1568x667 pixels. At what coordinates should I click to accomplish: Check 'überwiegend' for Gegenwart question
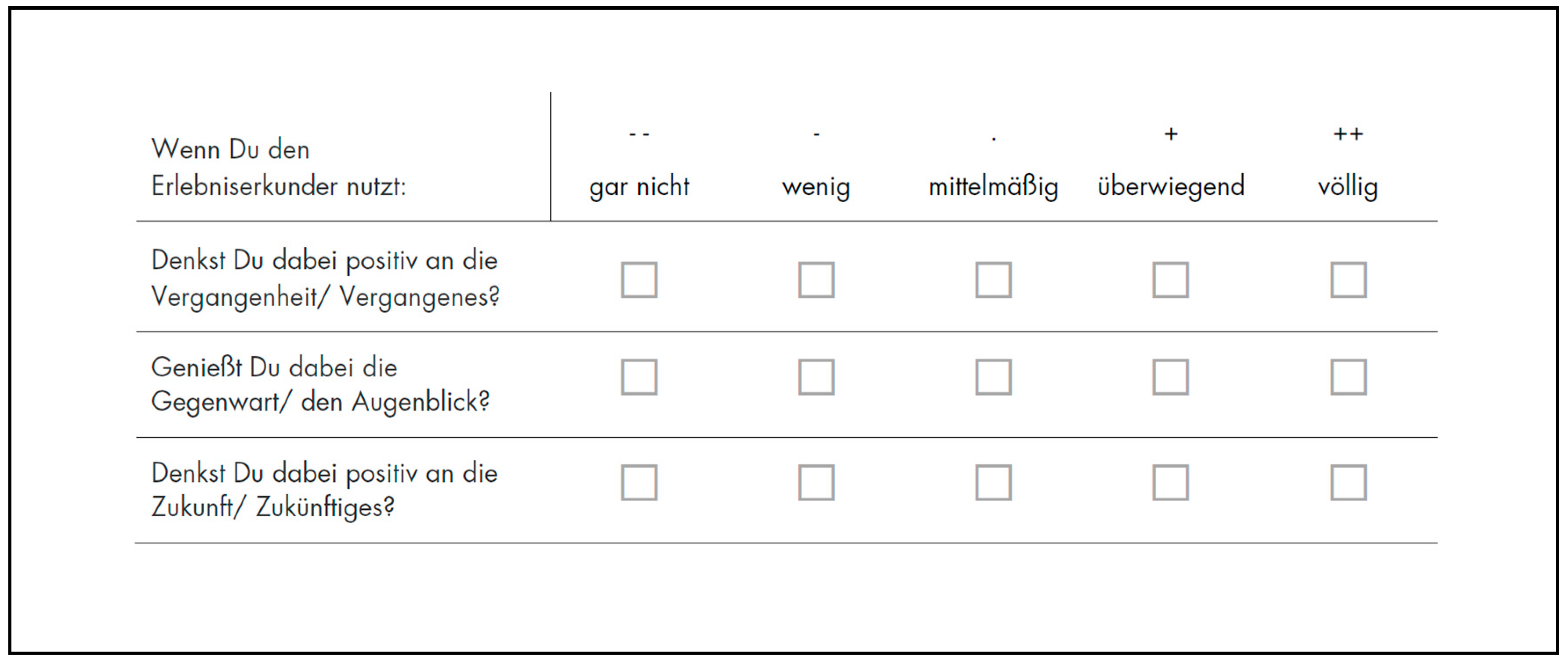point(1171,377)
